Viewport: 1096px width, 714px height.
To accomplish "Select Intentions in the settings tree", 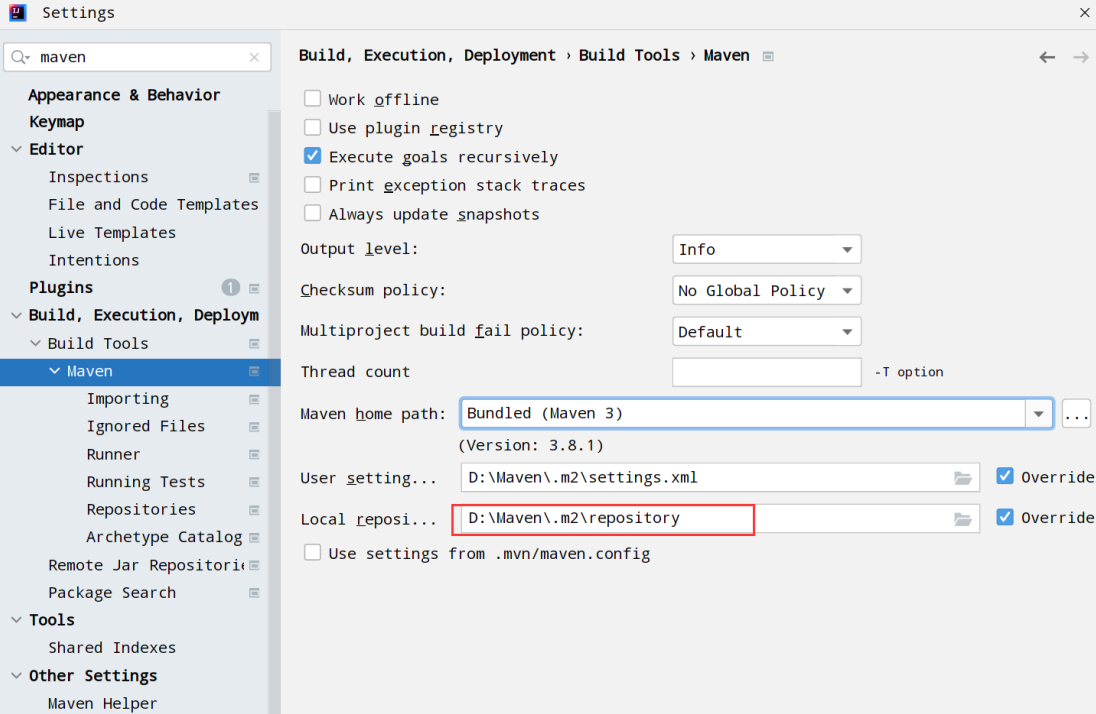I will [94, 260].
